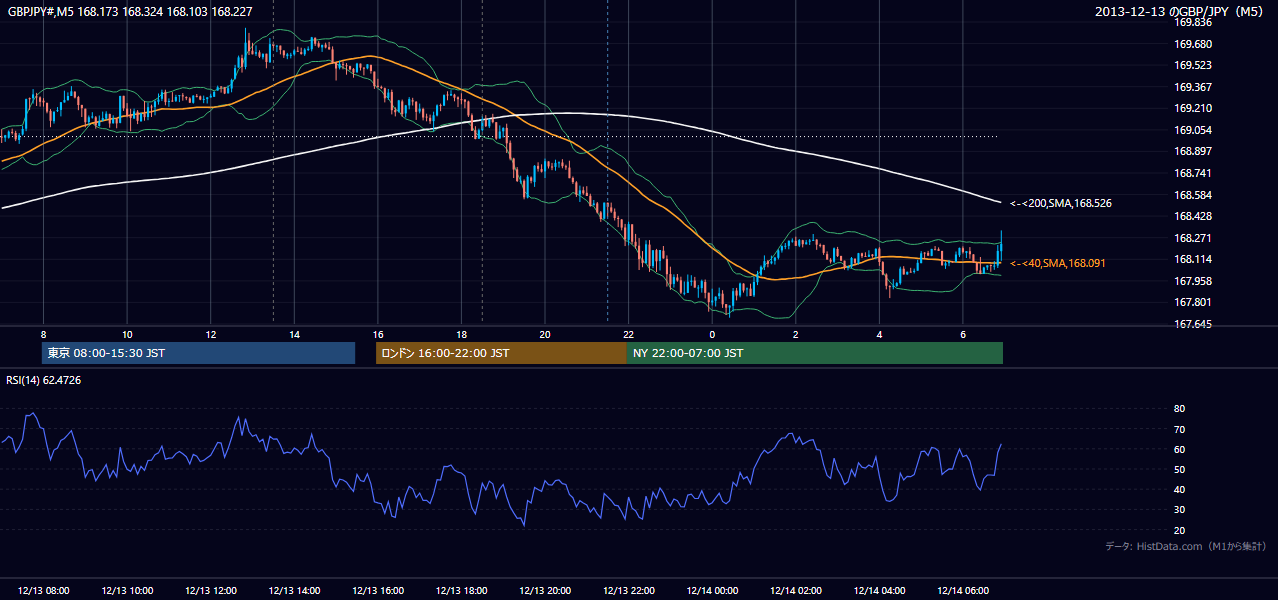Click price axis label 169.680

[x=1193, y=44]
